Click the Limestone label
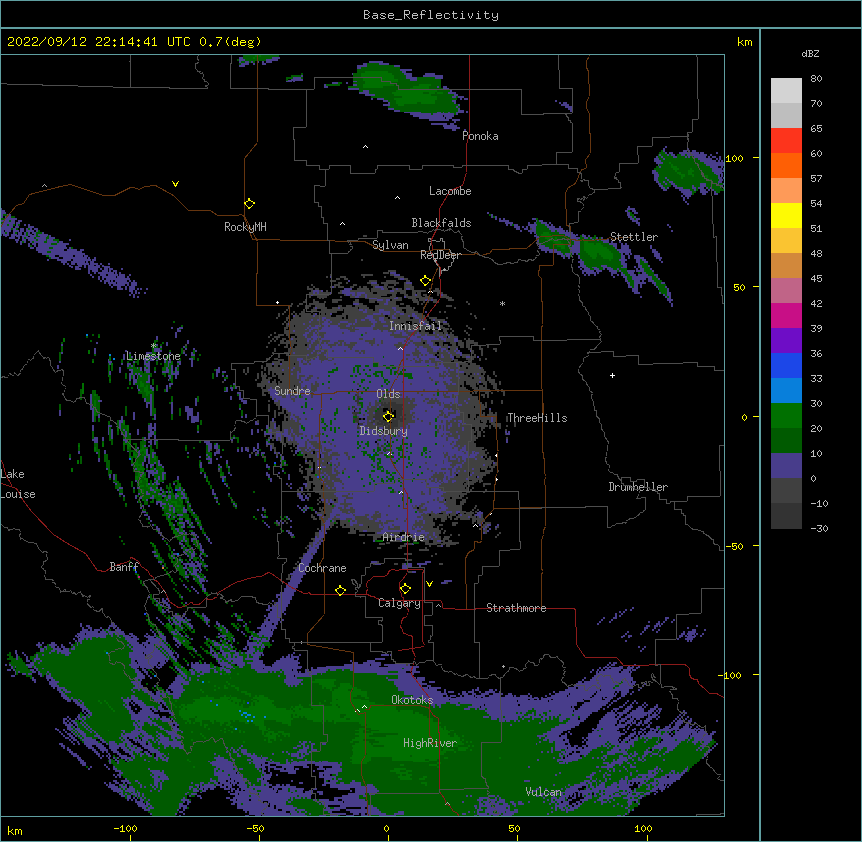The width and height of the screenshot is (862, 842). (153, 356)
